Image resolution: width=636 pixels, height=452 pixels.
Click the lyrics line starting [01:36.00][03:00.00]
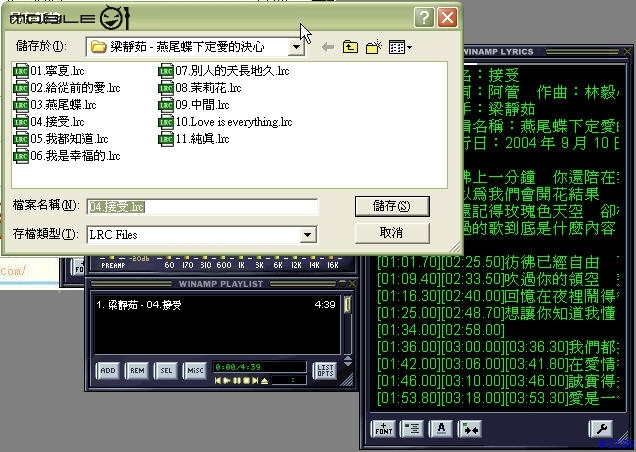[497, 347]
